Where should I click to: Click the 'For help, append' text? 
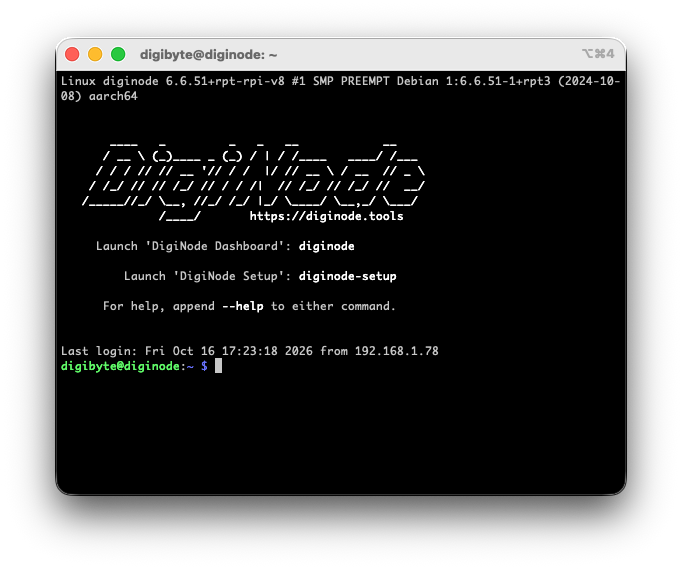point(159,307)
